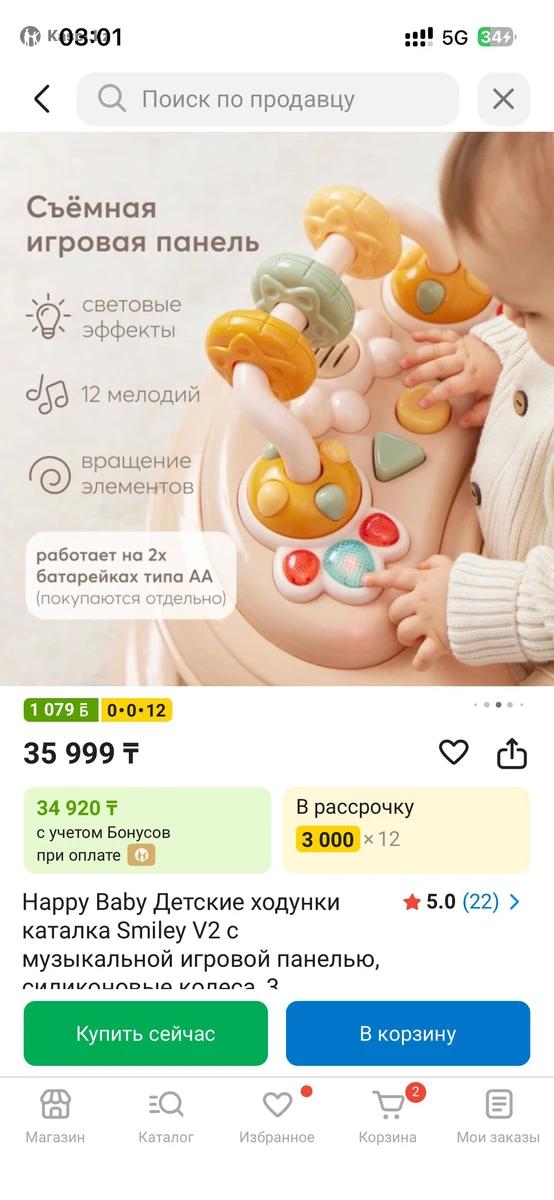Open the product photo of the game panel
This screenshot has height=1200, width=554.
(x=277, y=409)
